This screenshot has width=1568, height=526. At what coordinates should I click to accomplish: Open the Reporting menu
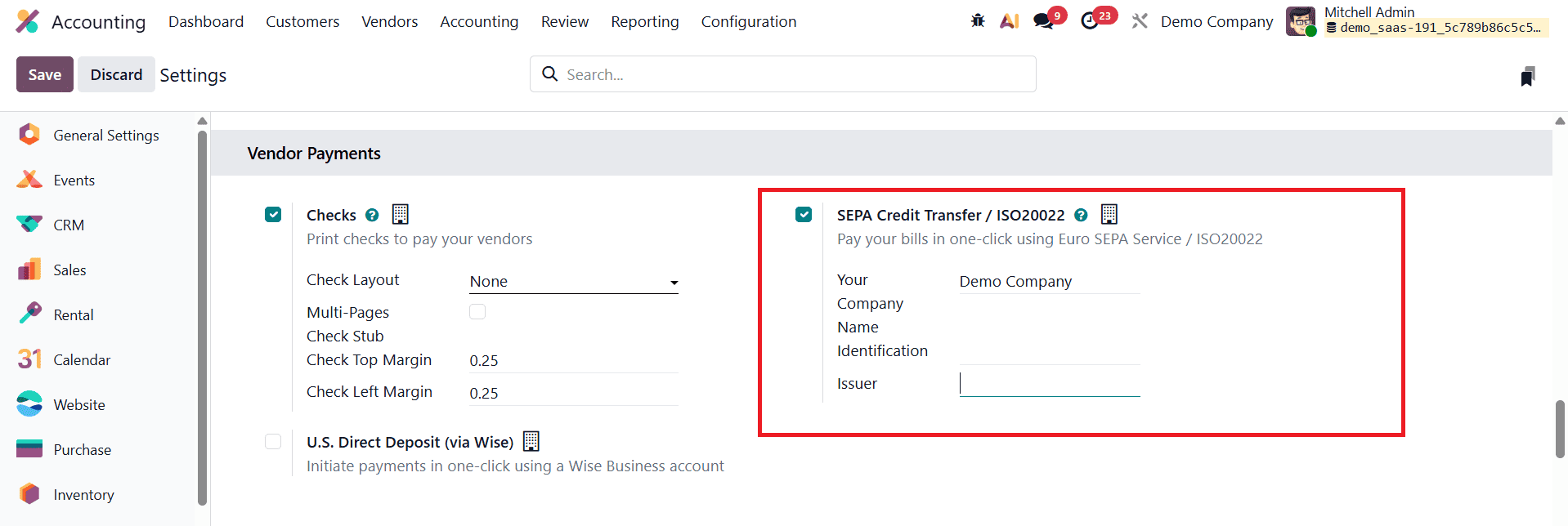[645, 21]
